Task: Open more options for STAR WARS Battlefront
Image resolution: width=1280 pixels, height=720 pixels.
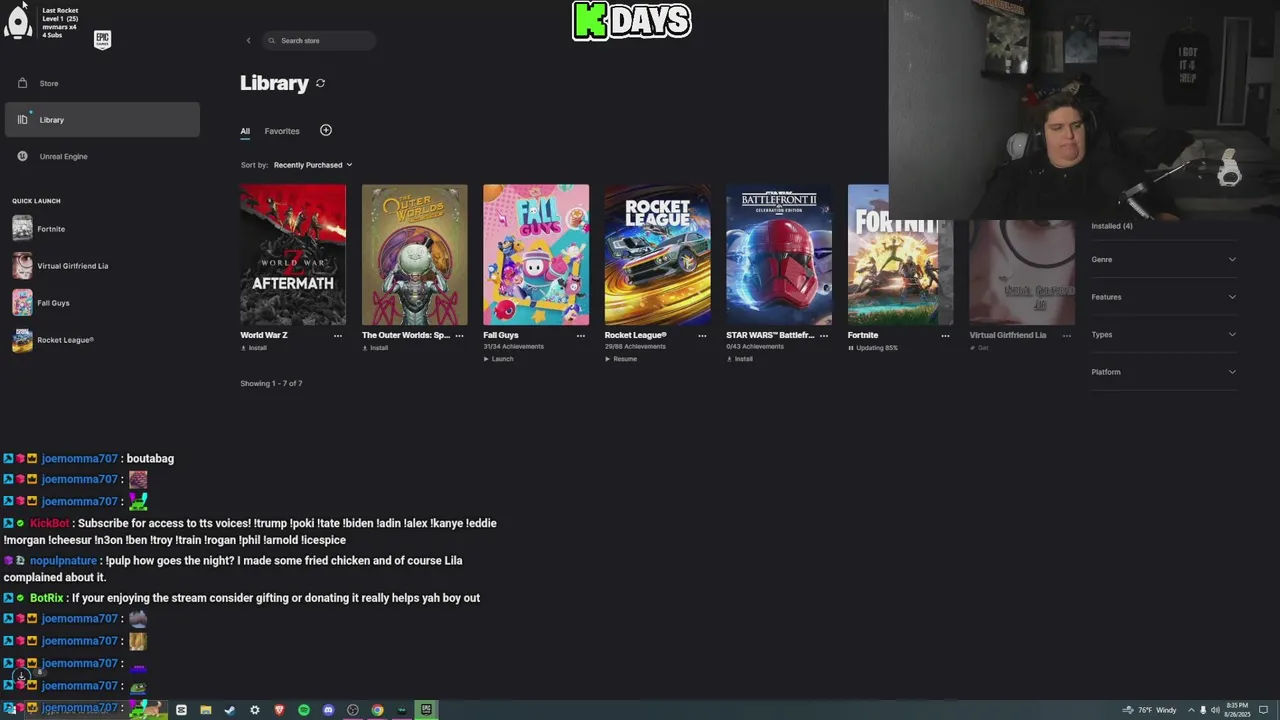Action: pyautogui.click(x=823, y=336)
